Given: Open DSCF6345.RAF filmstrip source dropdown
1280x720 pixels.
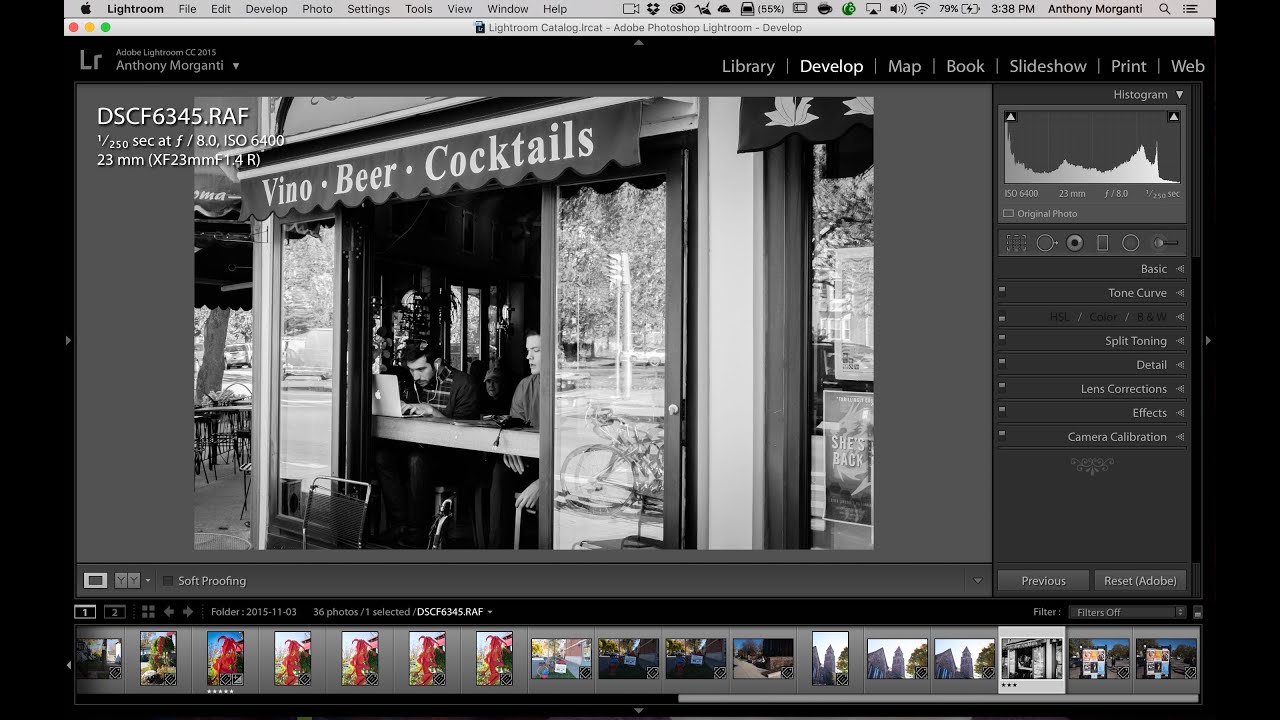Looking at the screenshot, I should click(x=490, y=612).
